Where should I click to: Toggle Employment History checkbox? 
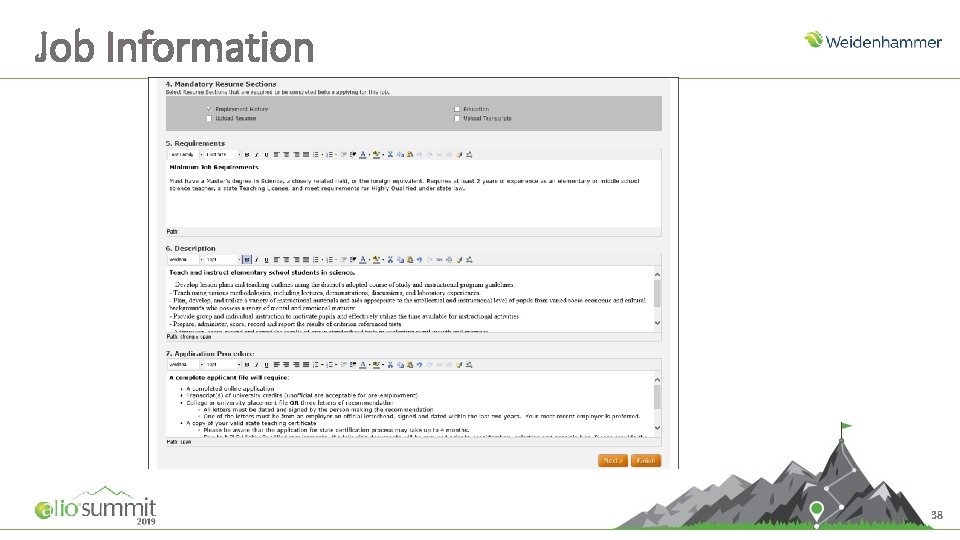coord(209,109)
